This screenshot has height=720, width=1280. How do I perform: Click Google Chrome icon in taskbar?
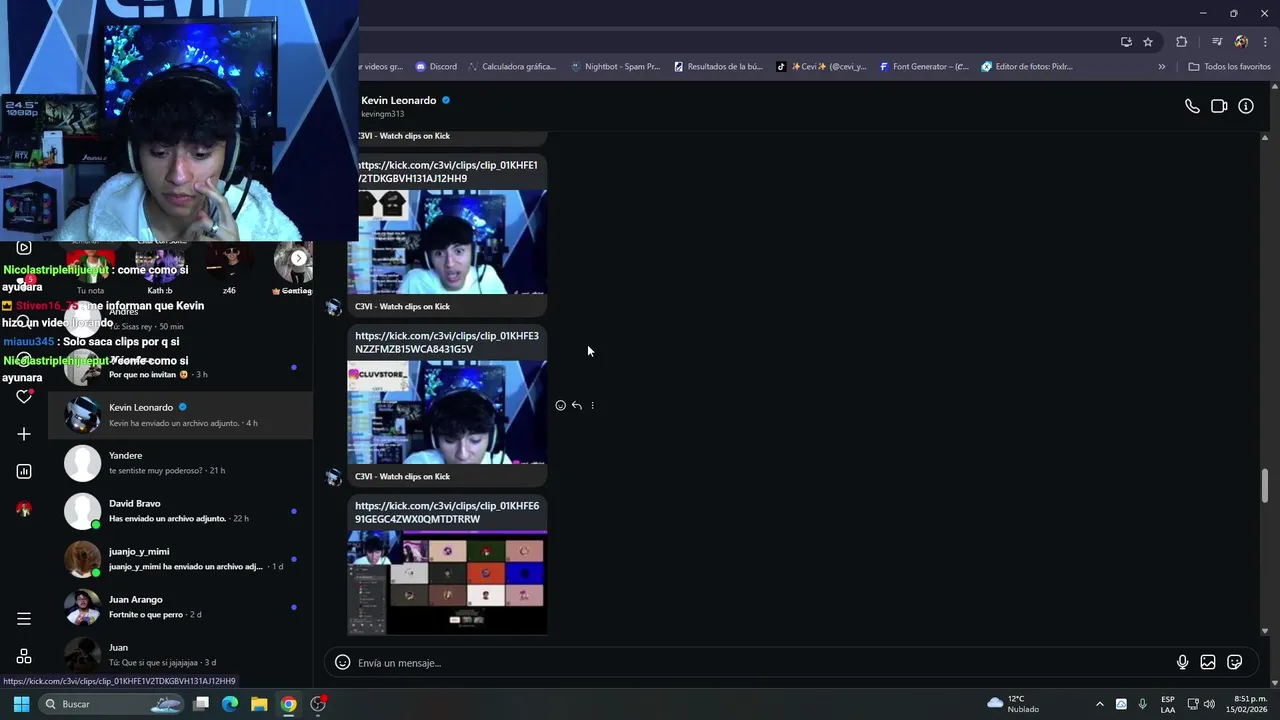[288, 704]
